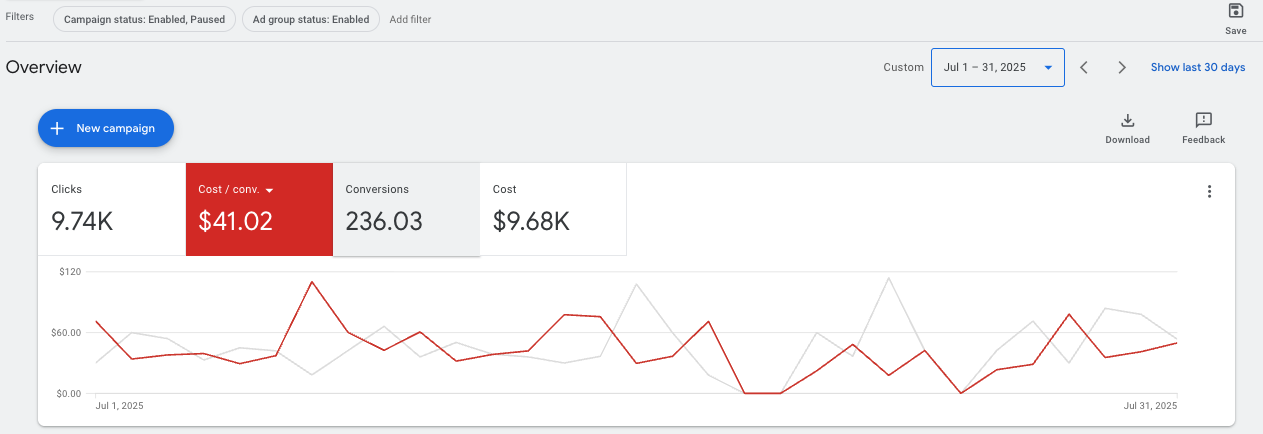Click the Download chart icon

[x=1127, y=121]
